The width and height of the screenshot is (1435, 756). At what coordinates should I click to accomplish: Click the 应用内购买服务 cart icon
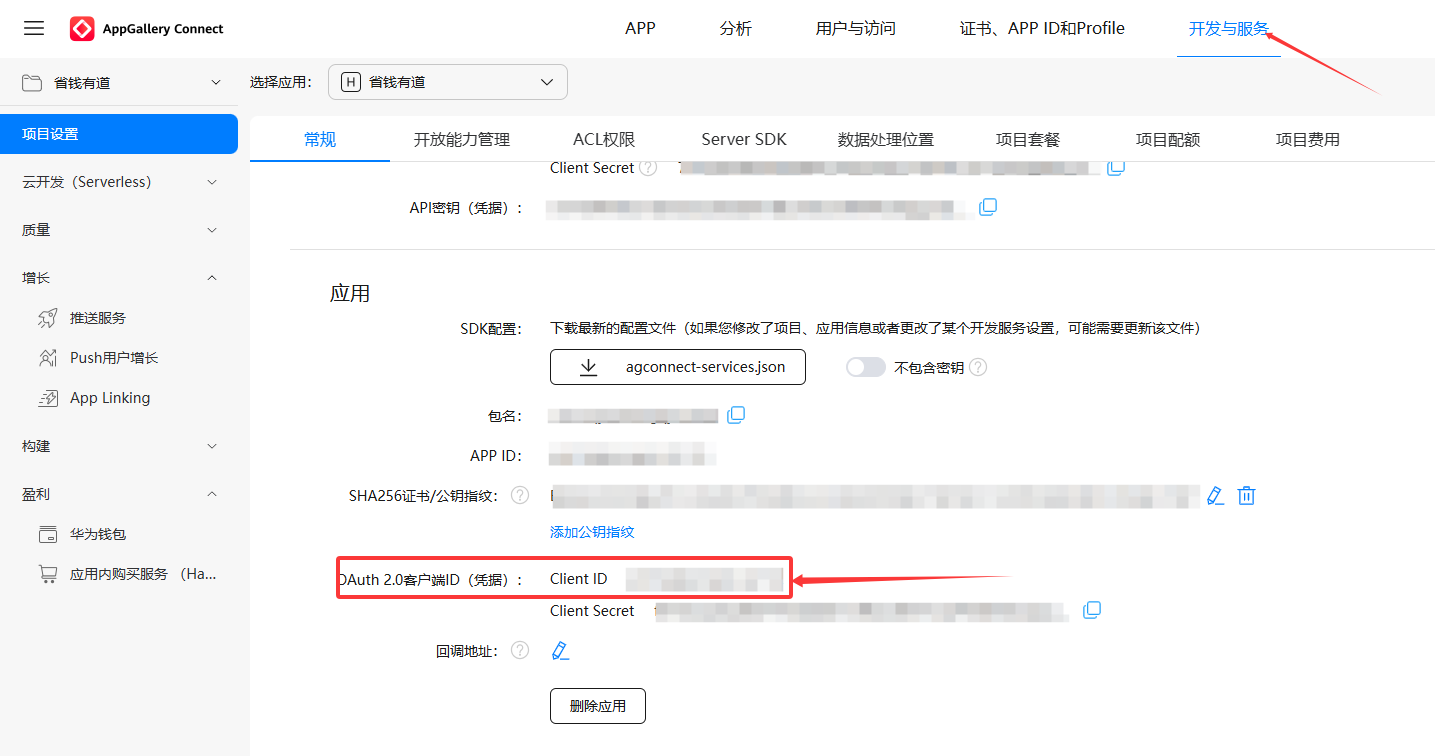coord(47,574)
